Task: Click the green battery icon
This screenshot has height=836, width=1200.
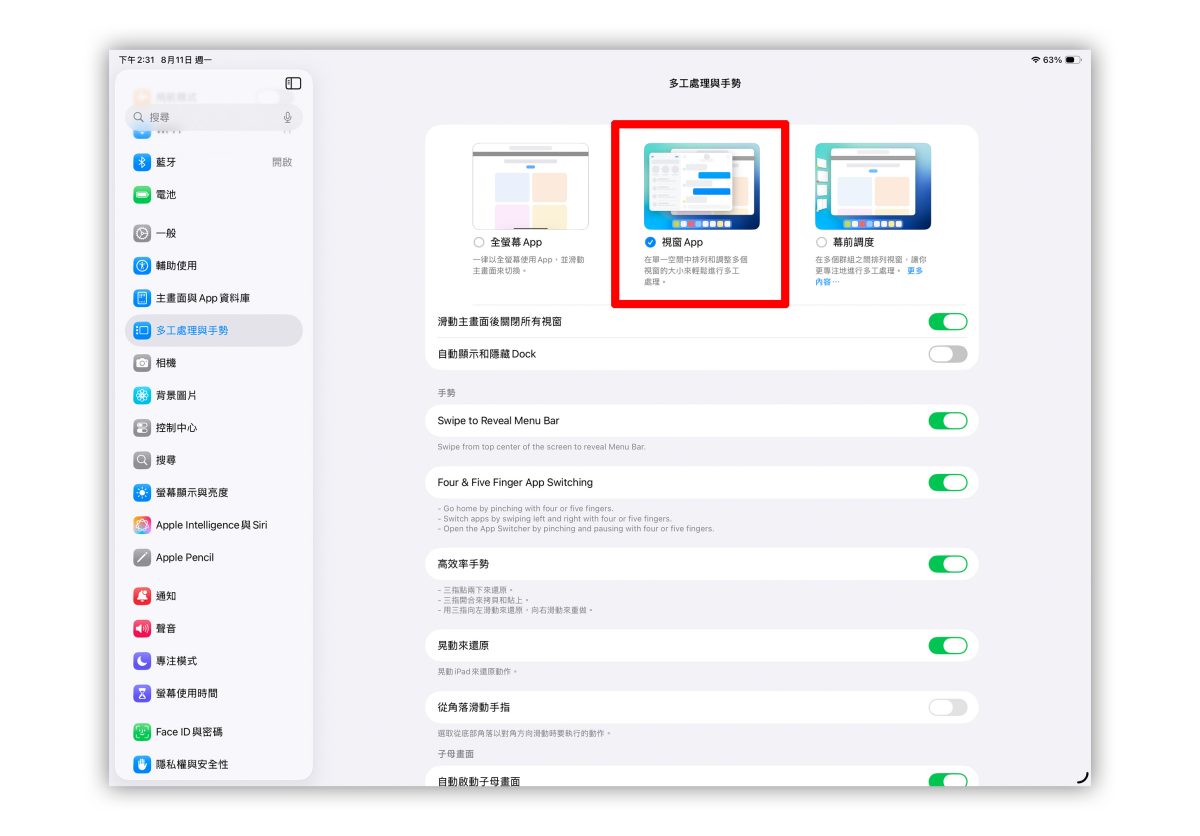Action: [142, 194]
